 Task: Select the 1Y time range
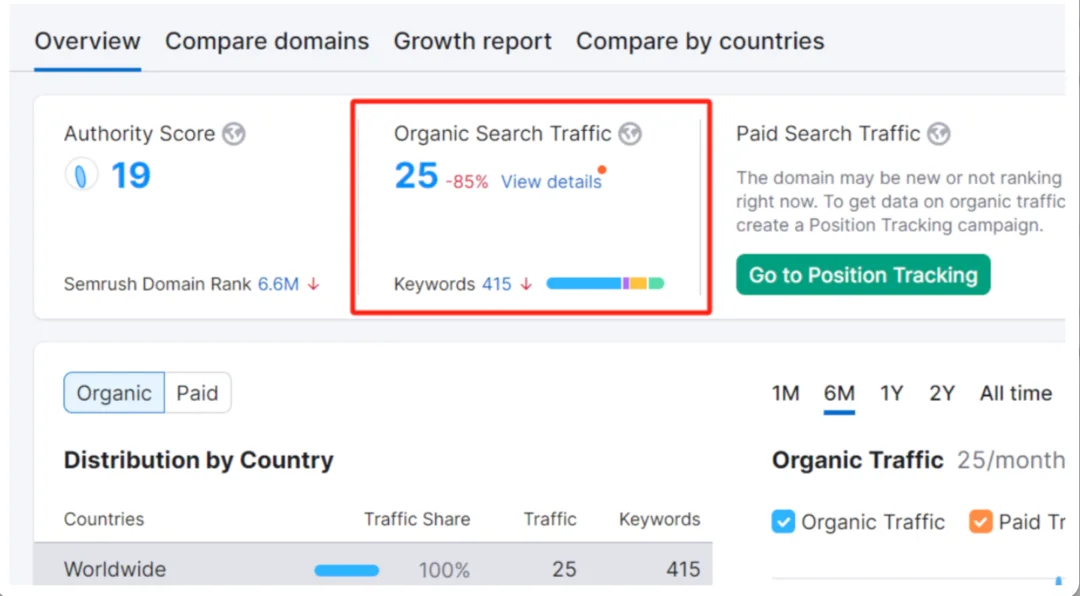892,393
